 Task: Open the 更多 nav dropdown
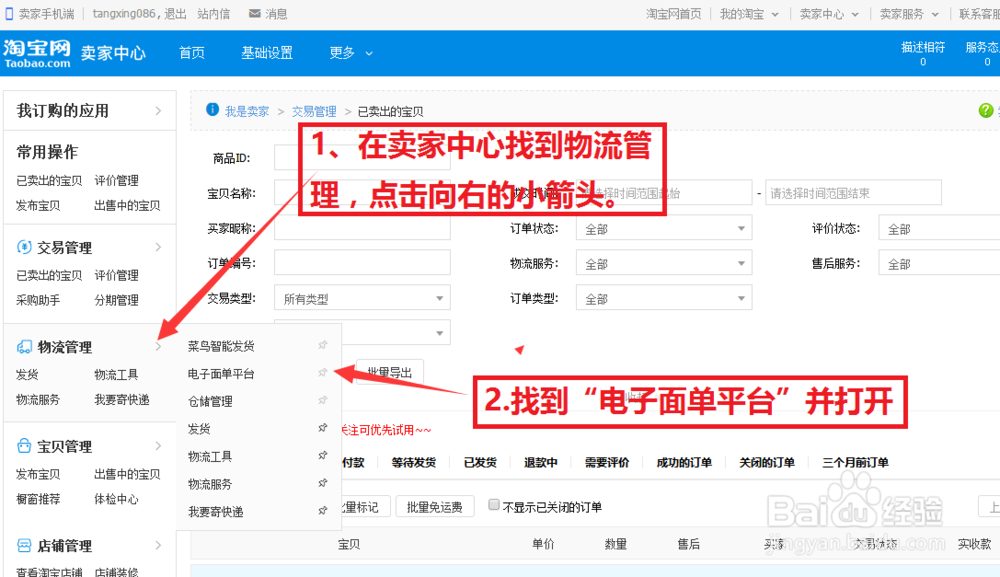coord(350,53)
